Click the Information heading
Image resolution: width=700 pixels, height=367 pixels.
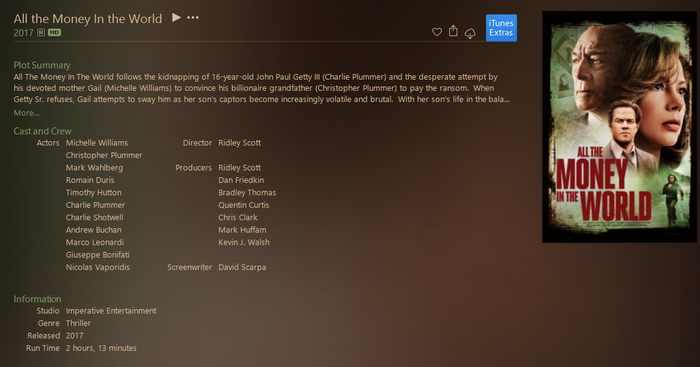point(37,299)
